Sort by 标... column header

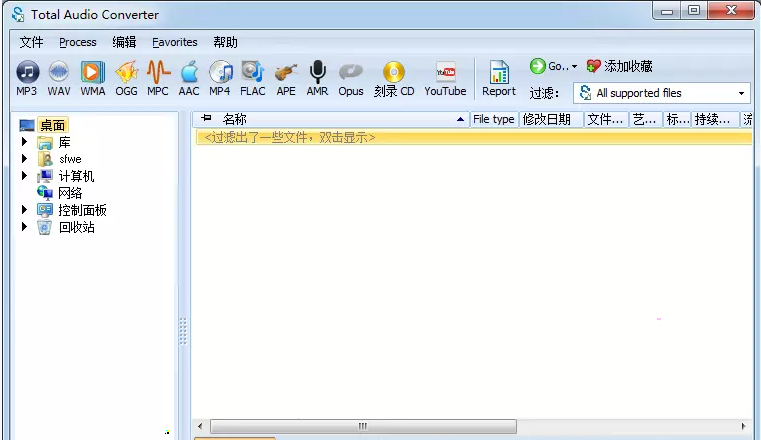click(x=677, y=119)
